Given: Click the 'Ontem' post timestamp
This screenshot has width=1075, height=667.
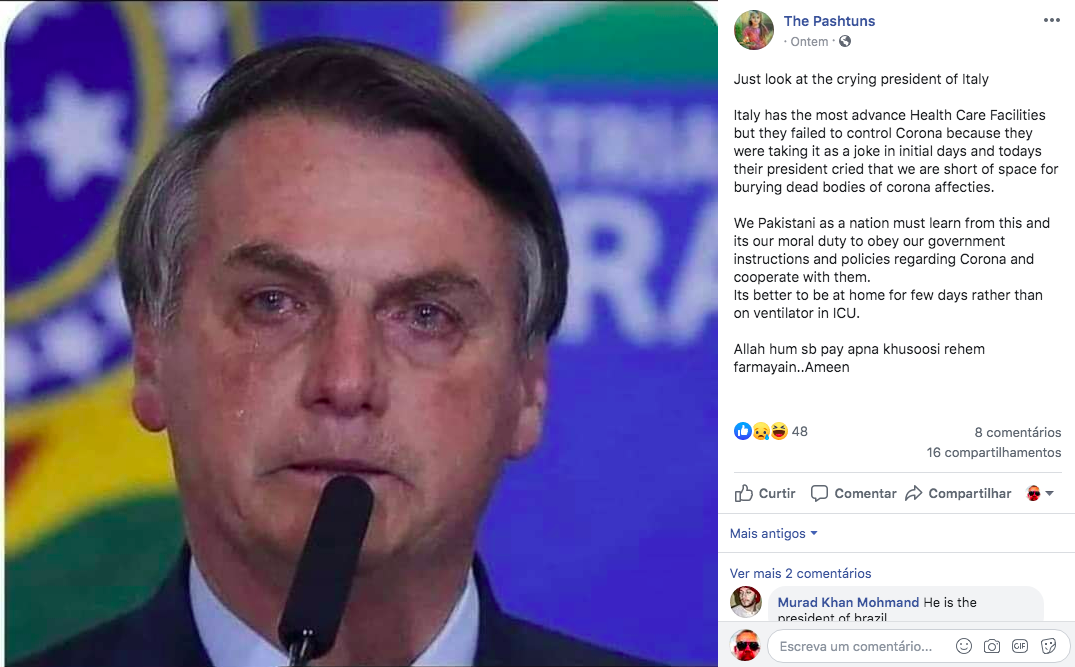Looking at the screenshot, I should pos(809,41).
